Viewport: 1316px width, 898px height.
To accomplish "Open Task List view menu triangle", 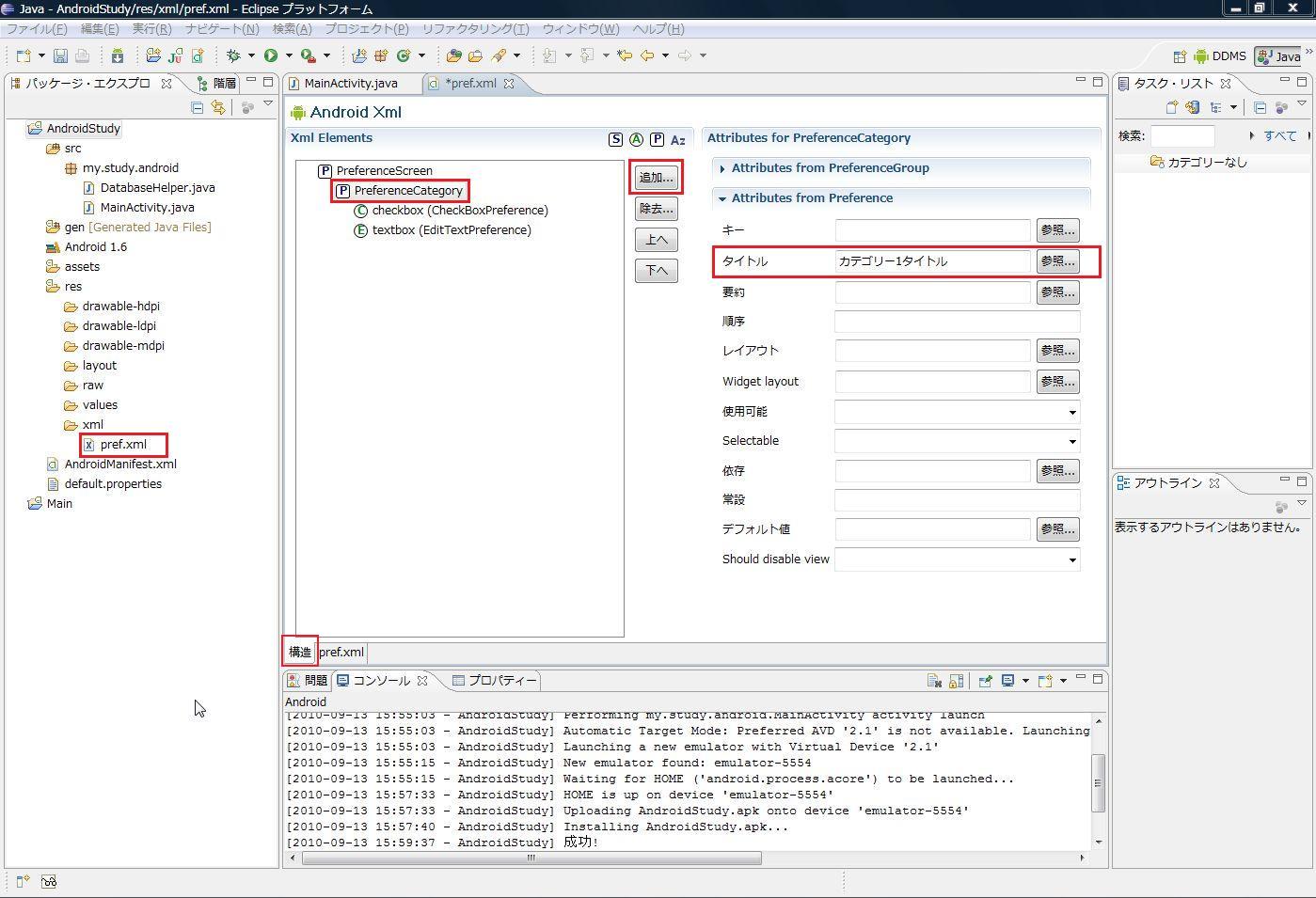I will coord(1302,104).
